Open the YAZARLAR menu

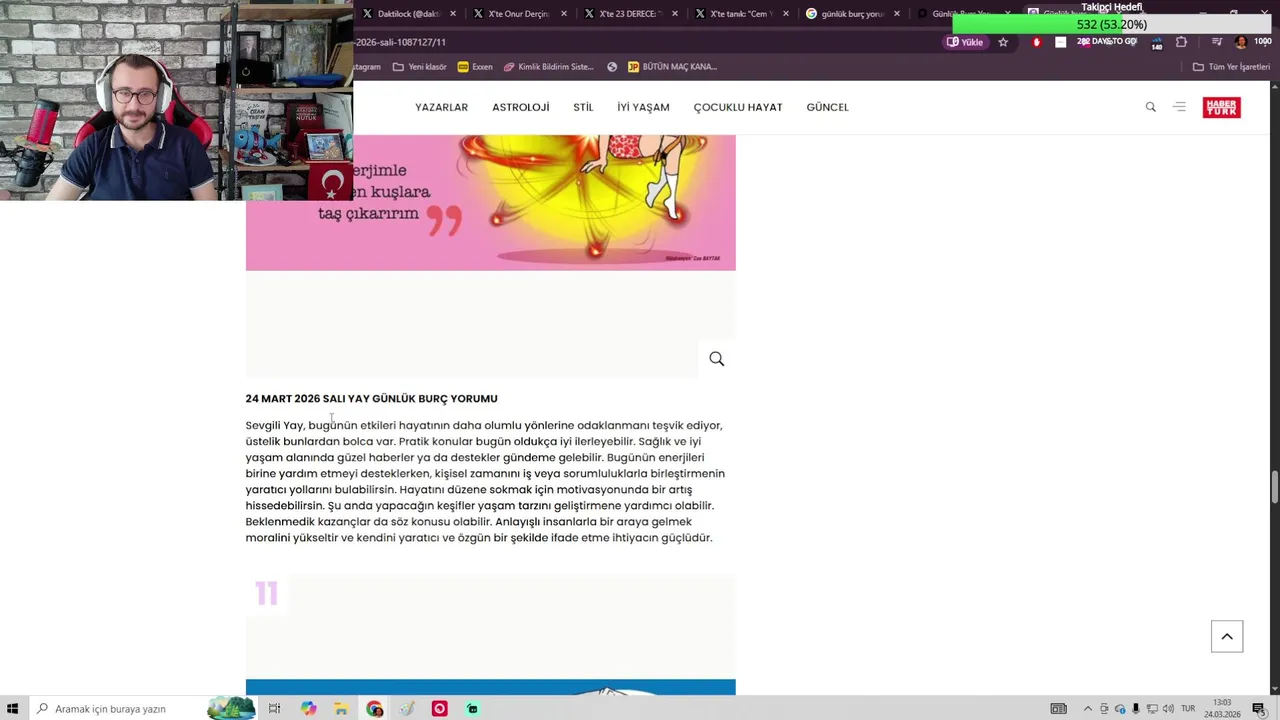click(x=441, y=107)
